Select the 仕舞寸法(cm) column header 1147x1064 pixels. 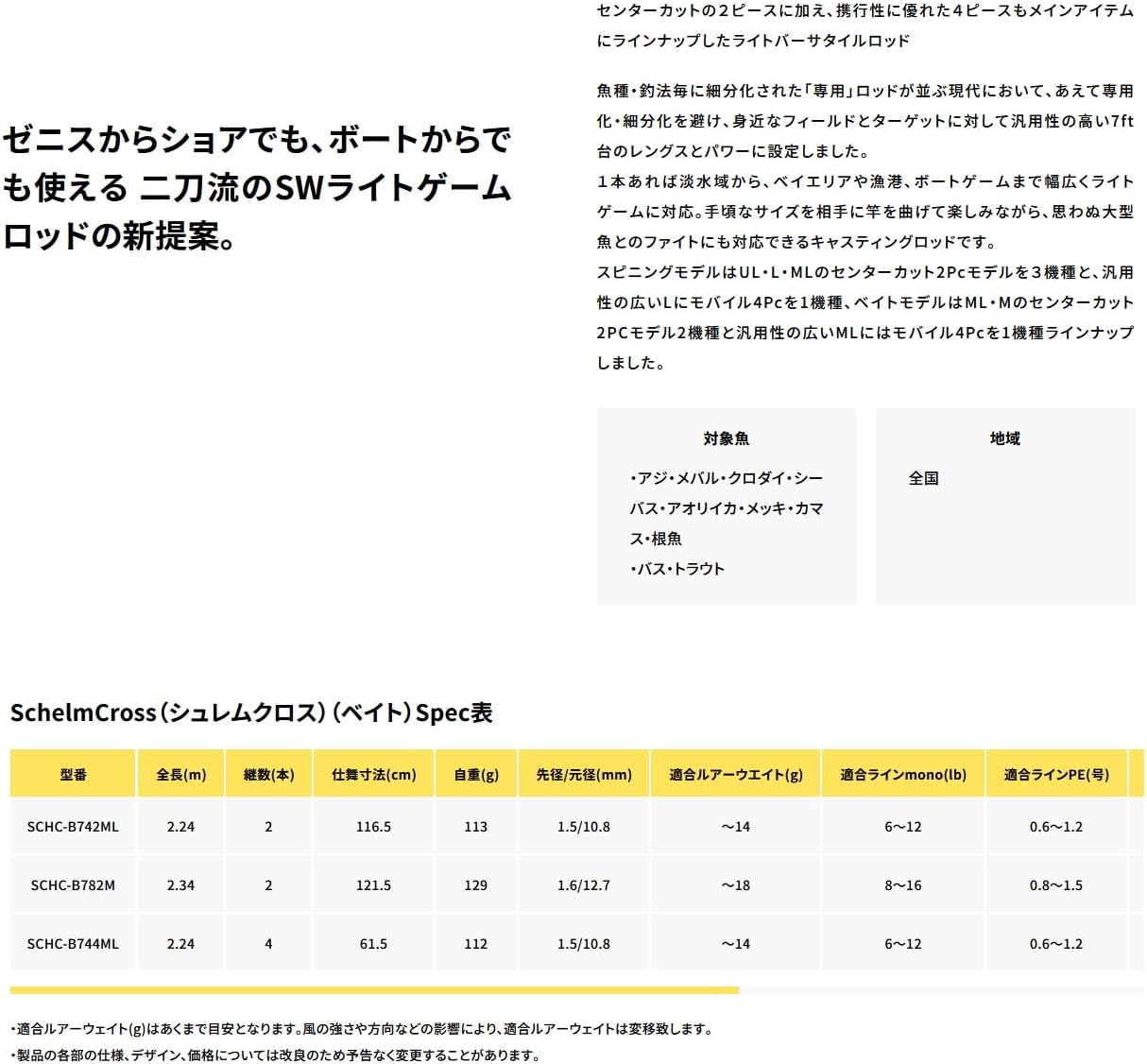(373, 774)
